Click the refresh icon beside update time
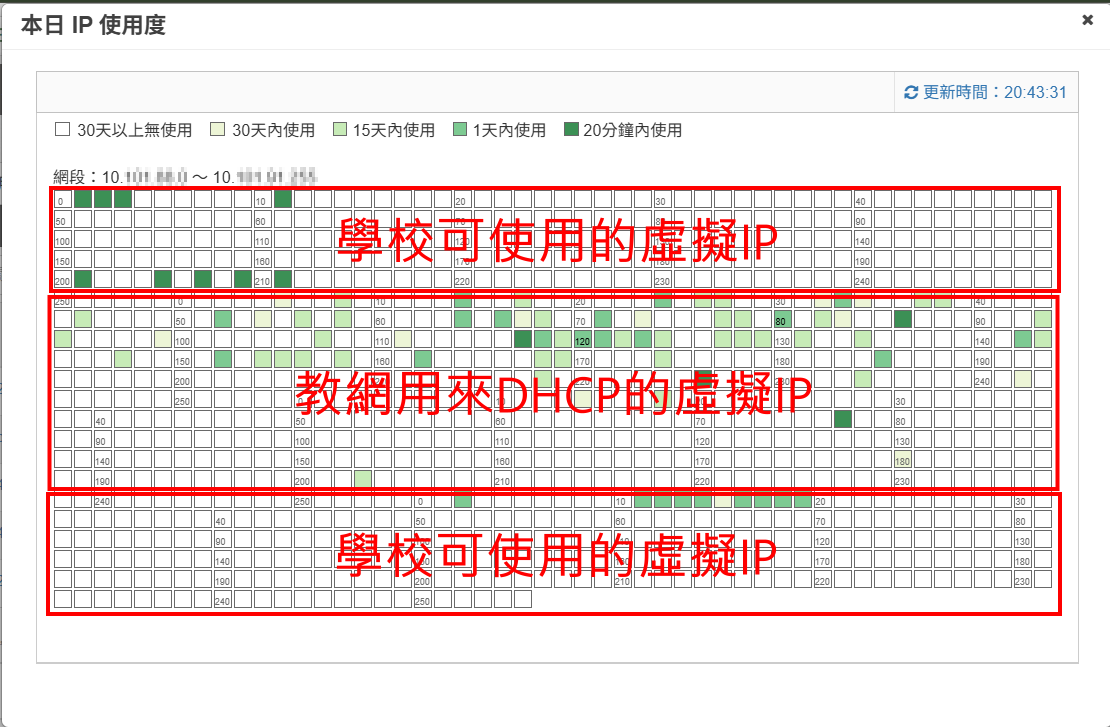The height and width of the screenshot is (727, 1110). click(x=910, y=93)
